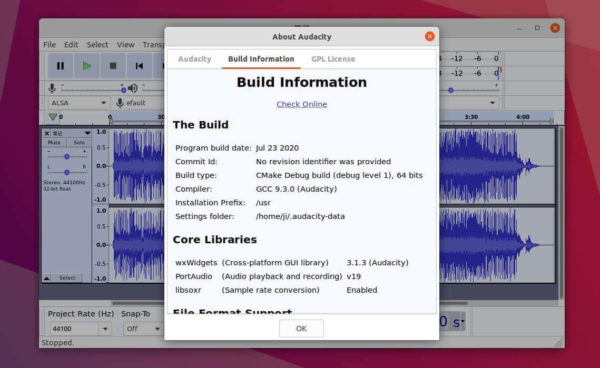Open the ALSA audio host dropdown
The height and width of the screenshot is (368, 600).
pos(78,103)
